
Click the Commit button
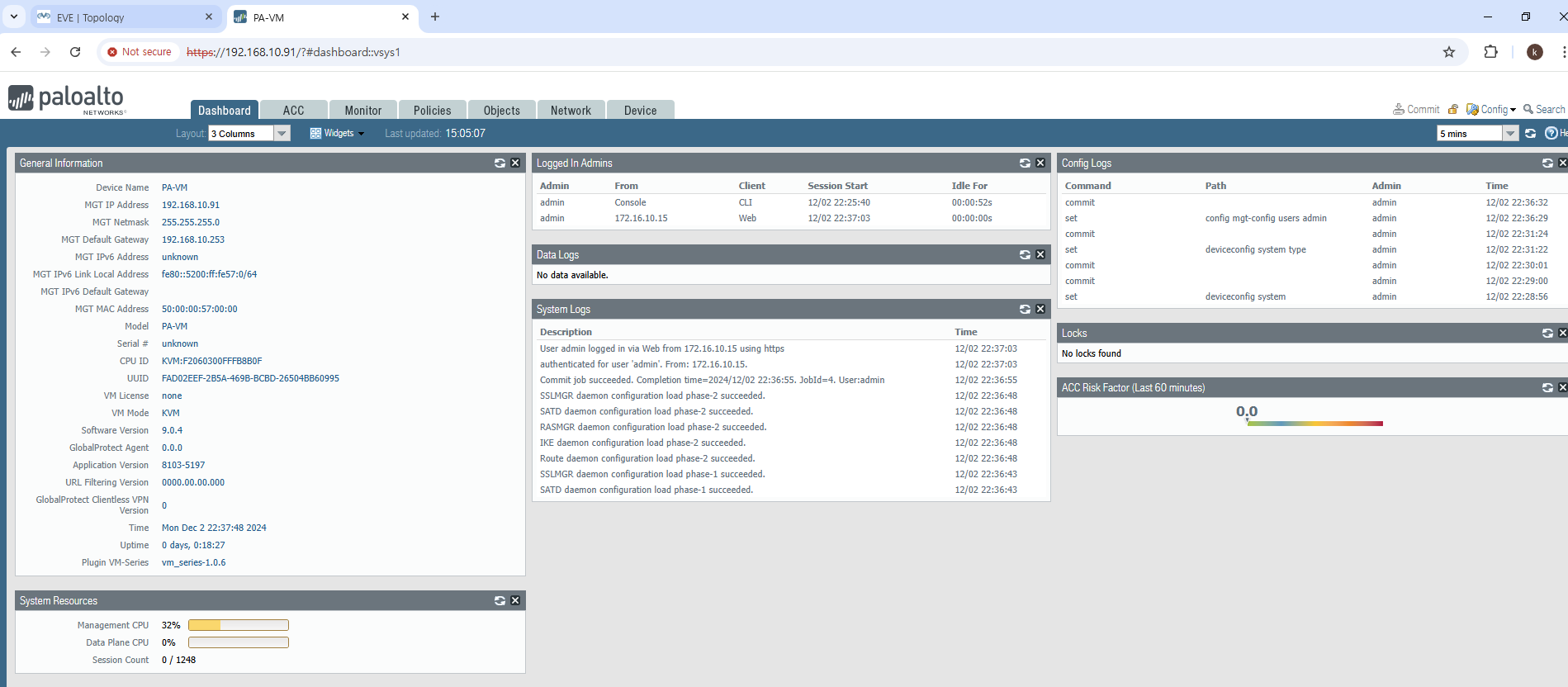tap(1416, 109)
